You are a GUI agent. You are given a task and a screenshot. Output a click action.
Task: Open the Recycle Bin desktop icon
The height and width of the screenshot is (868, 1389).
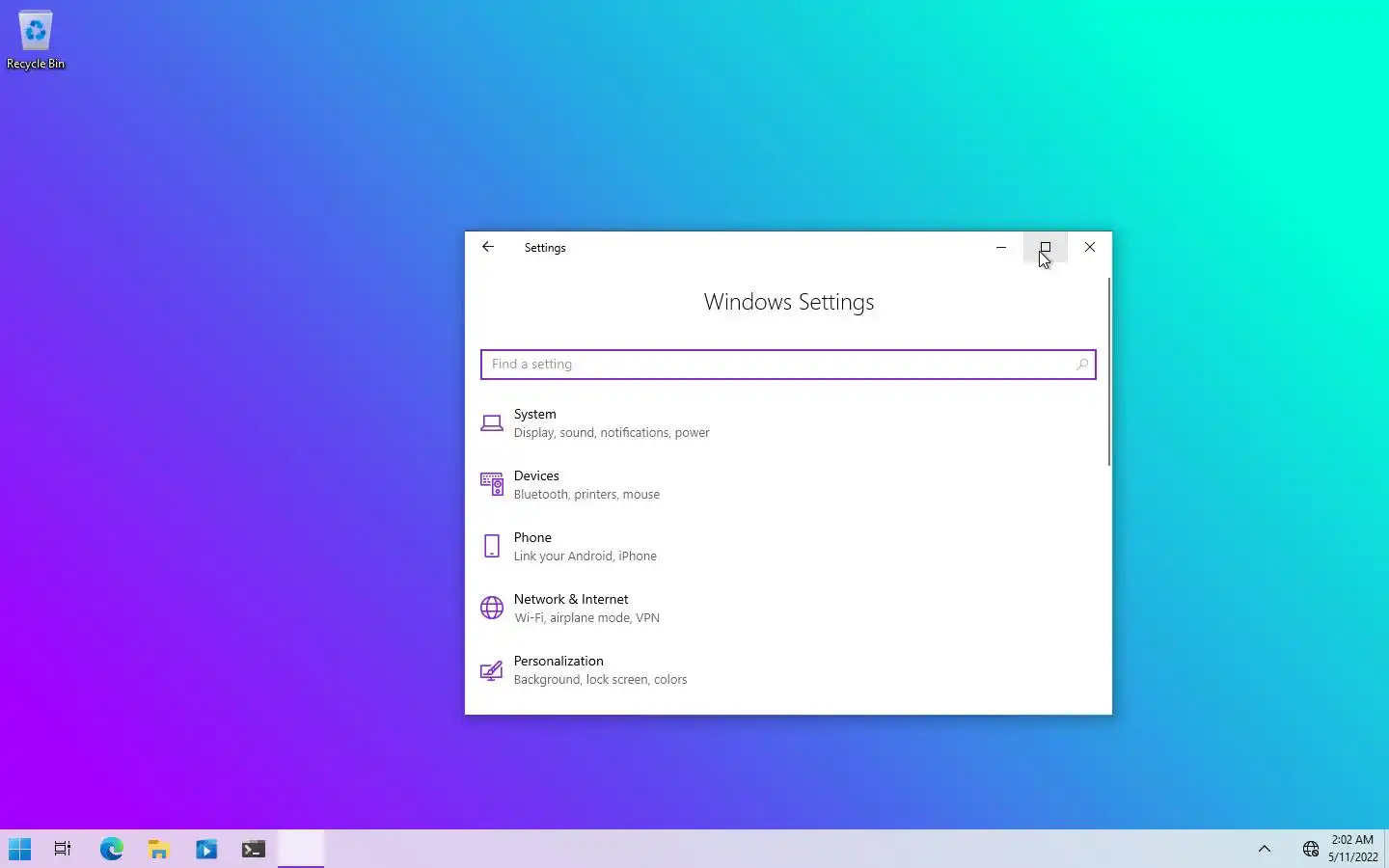[36, 41]
